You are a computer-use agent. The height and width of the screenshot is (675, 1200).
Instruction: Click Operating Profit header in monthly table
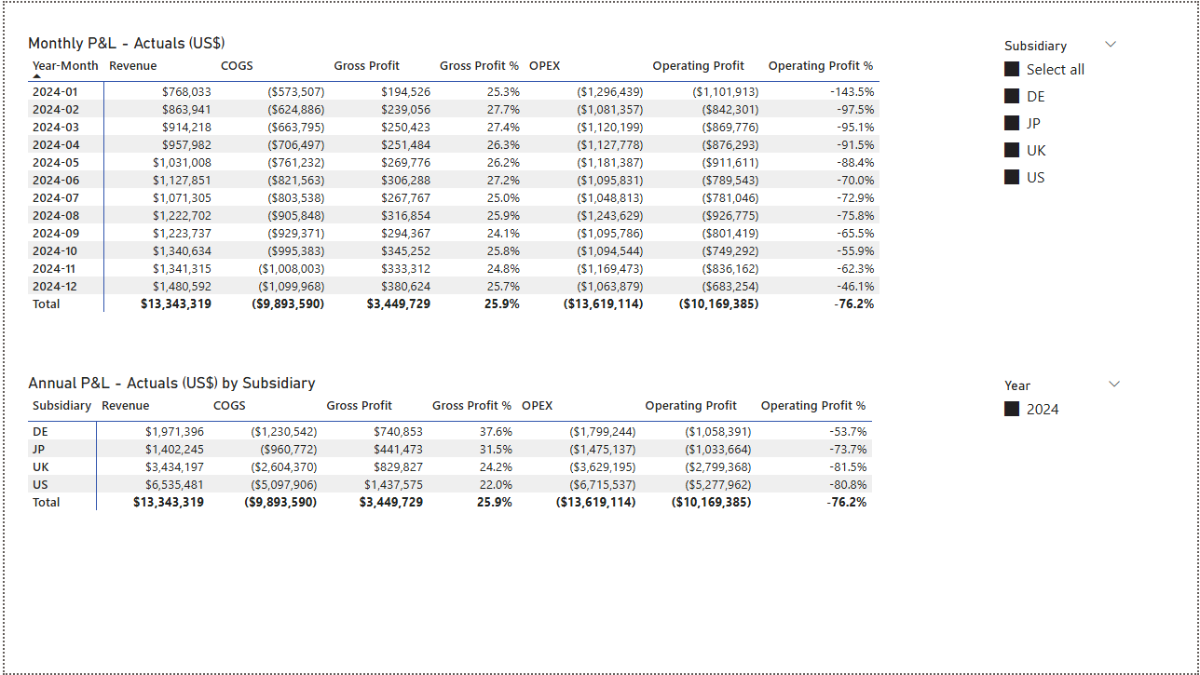pos(698,66)
